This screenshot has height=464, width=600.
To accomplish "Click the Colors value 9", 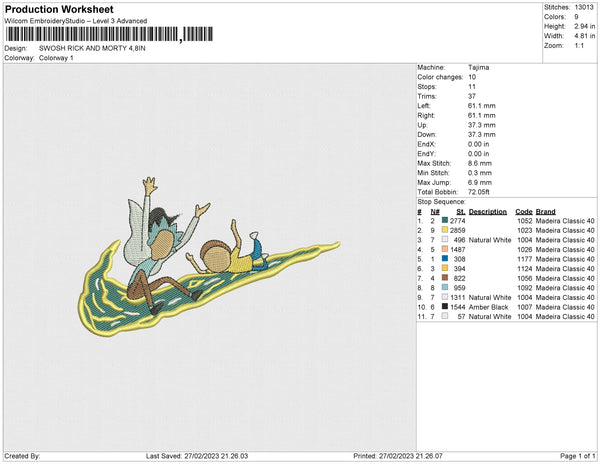I will click(576, 17).
